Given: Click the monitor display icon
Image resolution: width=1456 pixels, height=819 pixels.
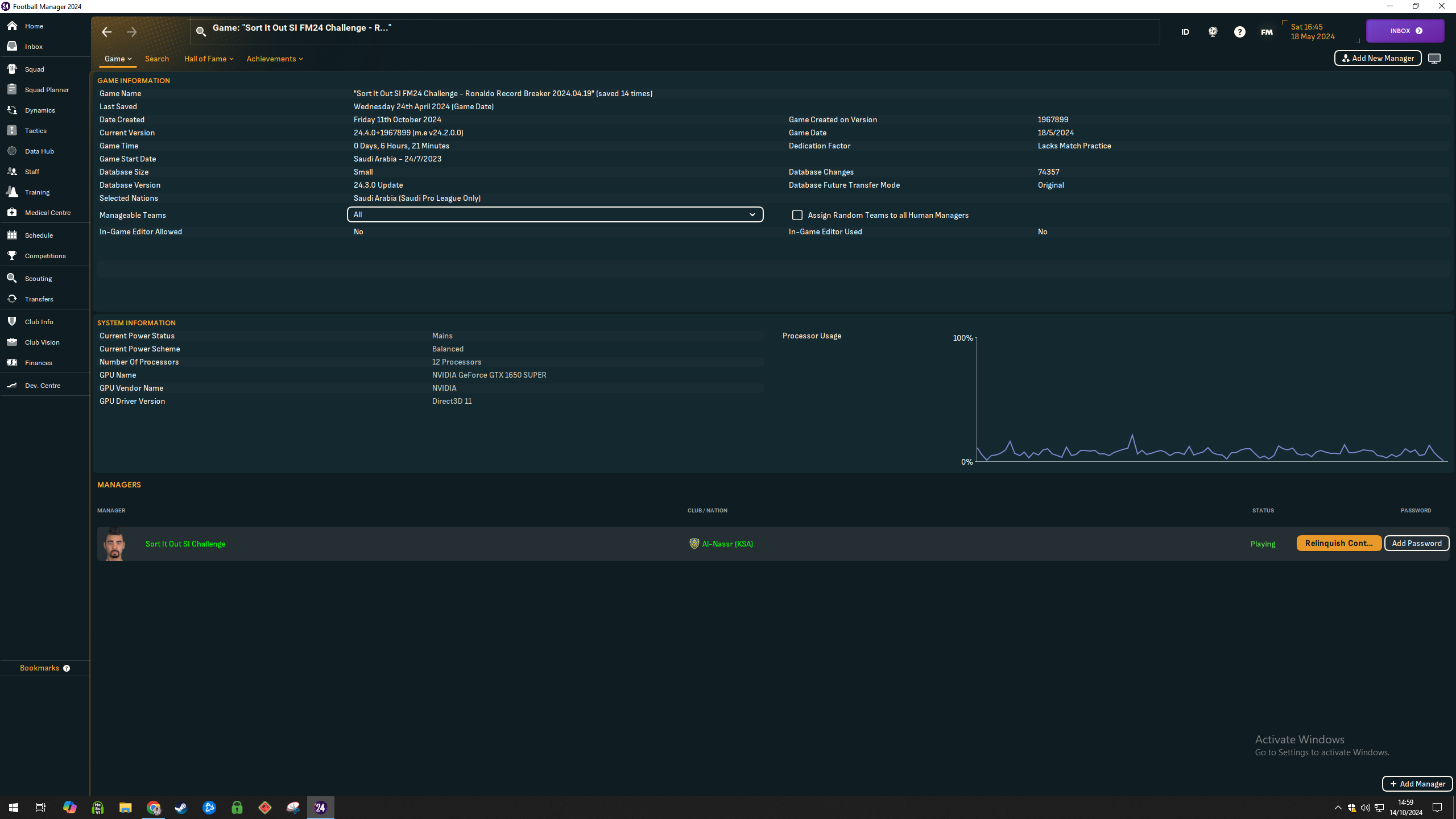Looking at the screenshot, I should [1434, 59].
